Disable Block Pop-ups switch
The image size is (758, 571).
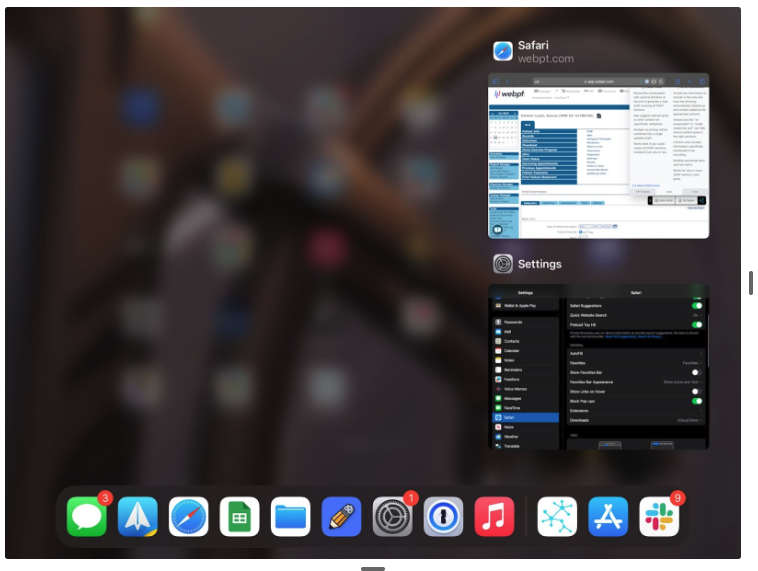pos(697,401)
